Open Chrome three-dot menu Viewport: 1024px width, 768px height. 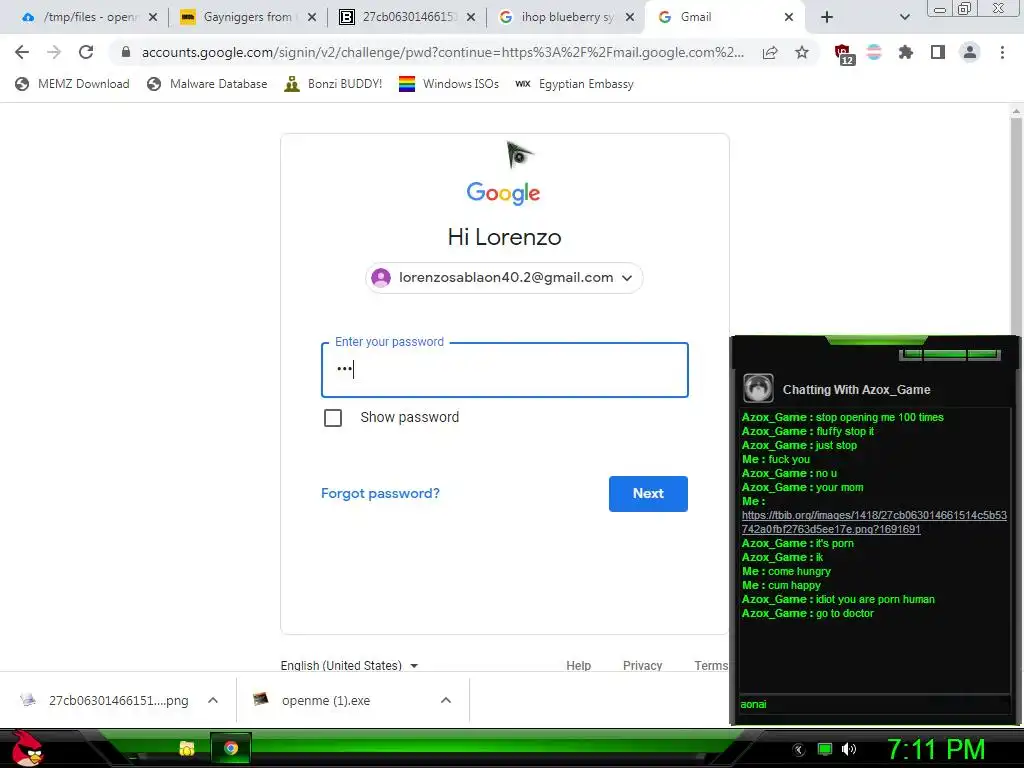coord(1002,52)
